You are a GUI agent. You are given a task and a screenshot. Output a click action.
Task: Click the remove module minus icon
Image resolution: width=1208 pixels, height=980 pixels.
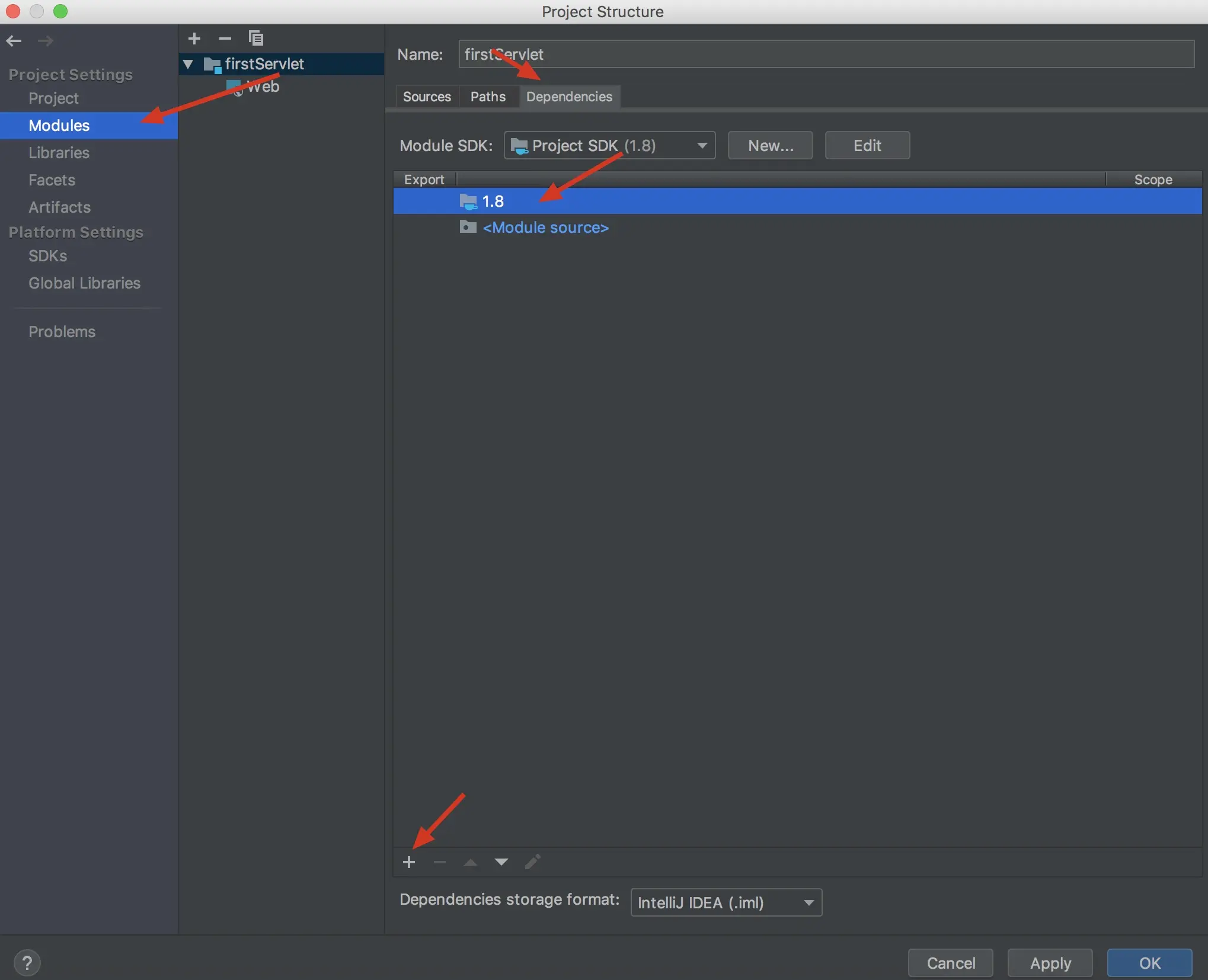point(225,39)
